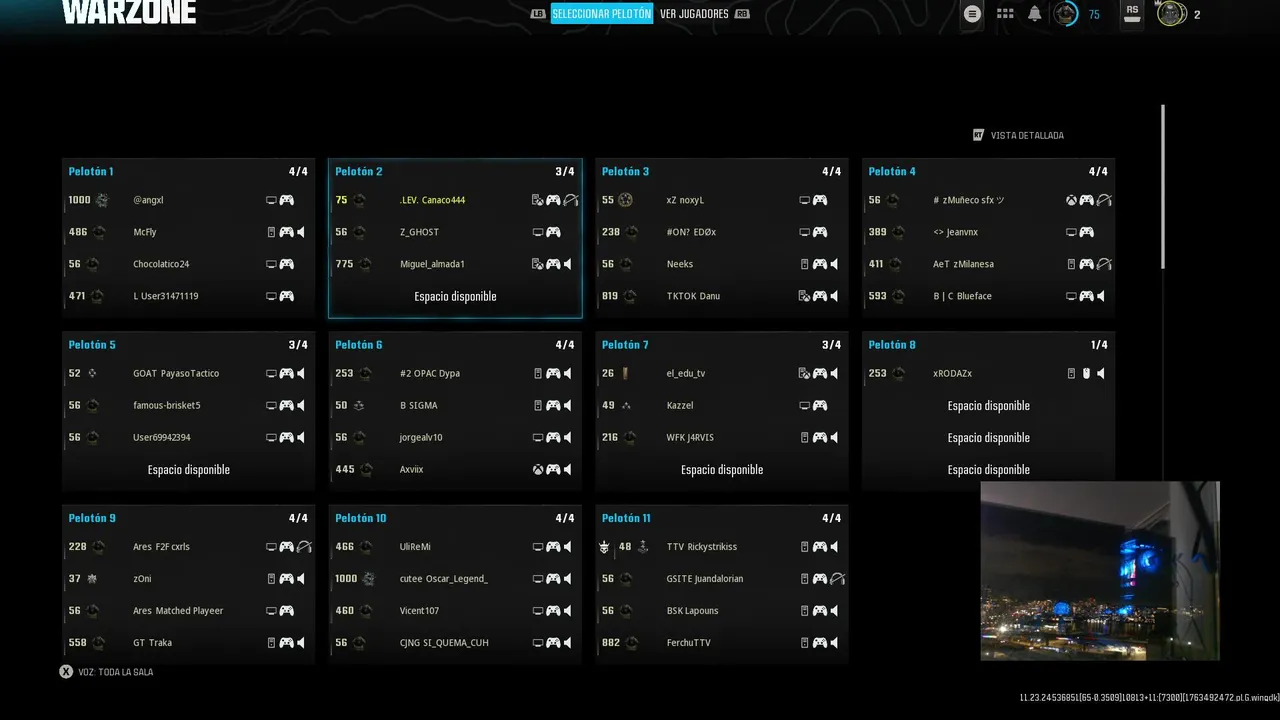Click the platform icon in TKTOK Danu's row
The image size is (1280, 720).
coord(804,296)
